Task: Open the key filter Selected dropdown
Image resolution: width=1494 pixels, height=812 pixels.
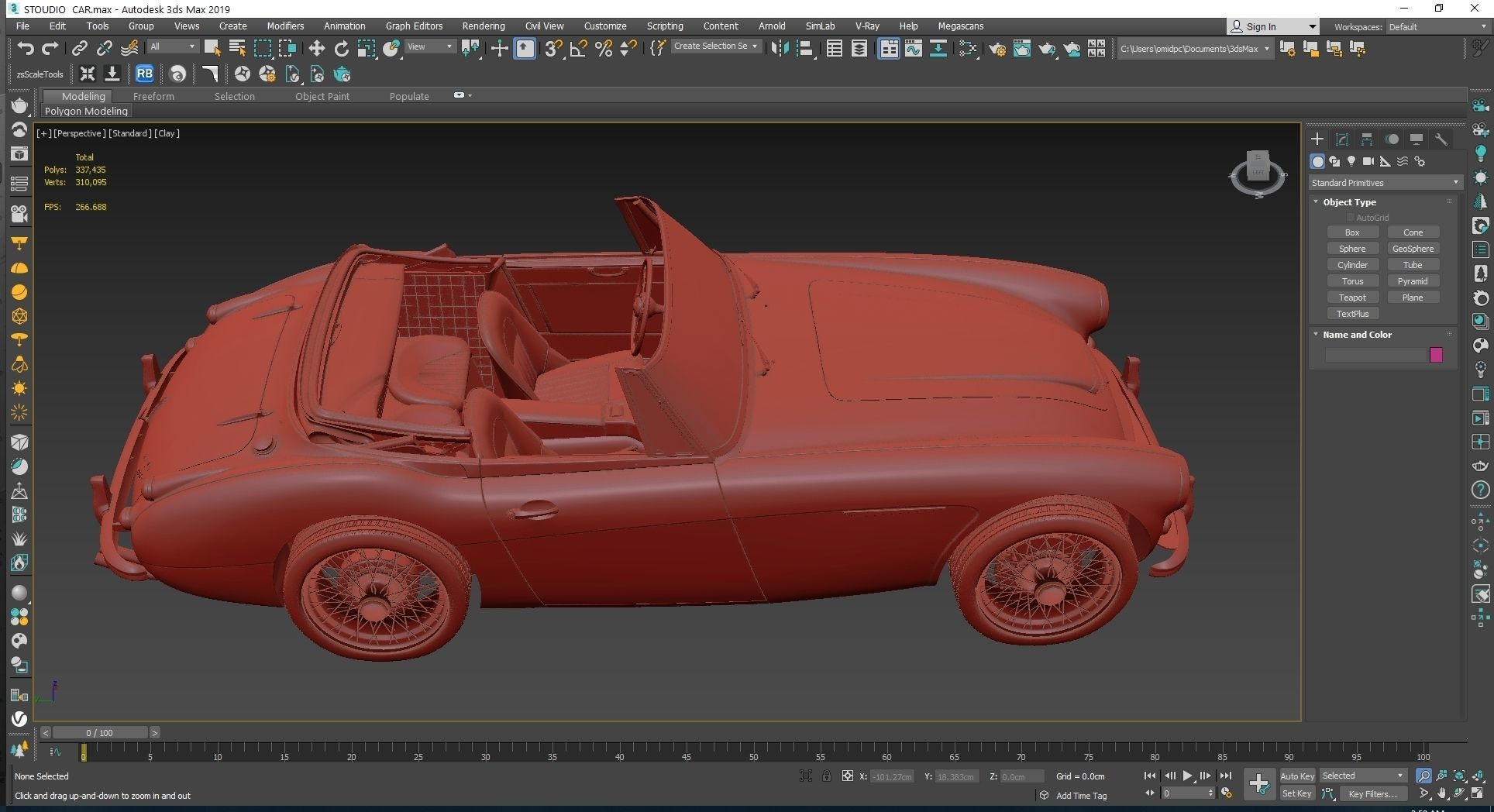Action: point(1363,776)
